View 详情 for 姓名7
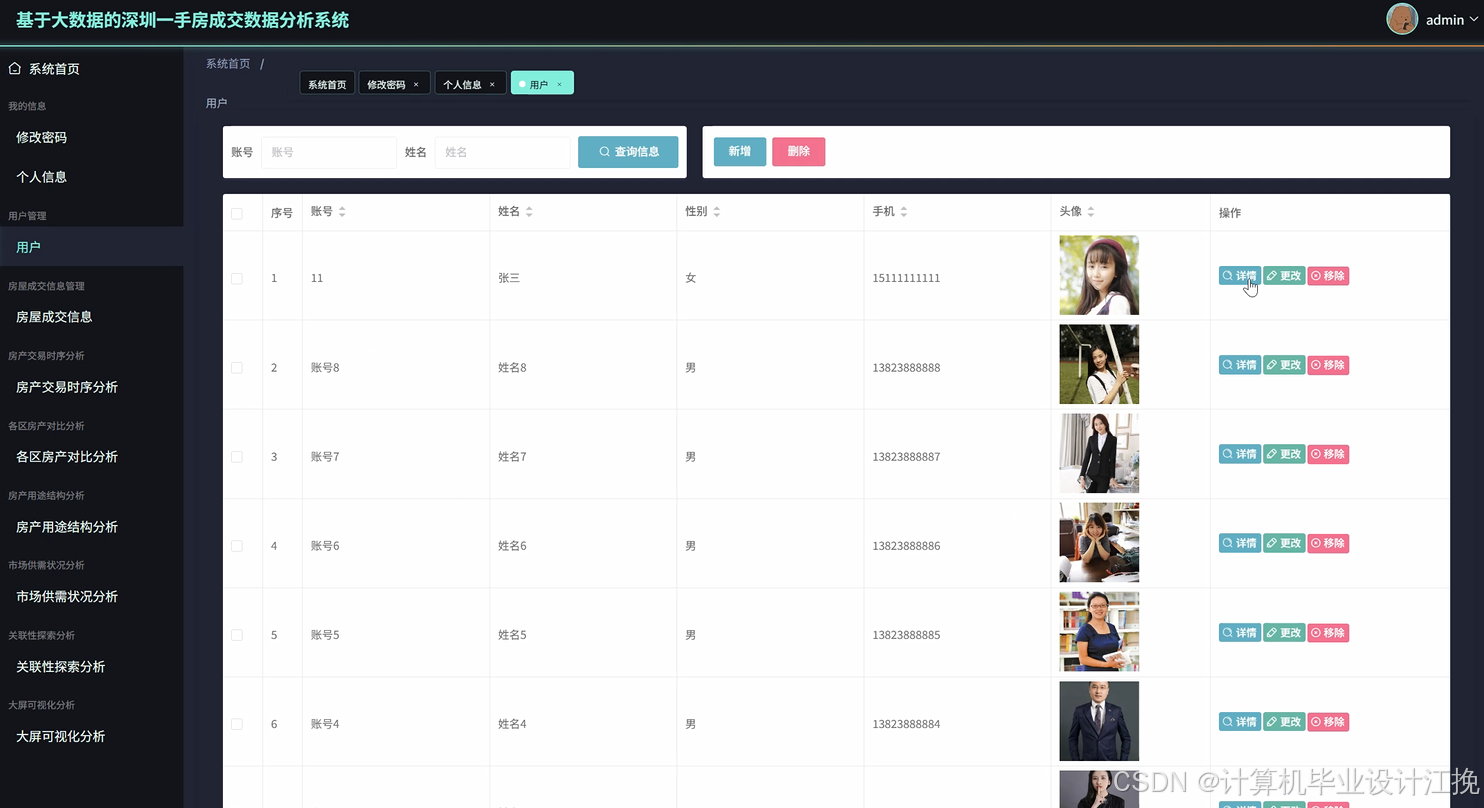This screenshot has width=1484, height=808. (x=1240, y=454)
